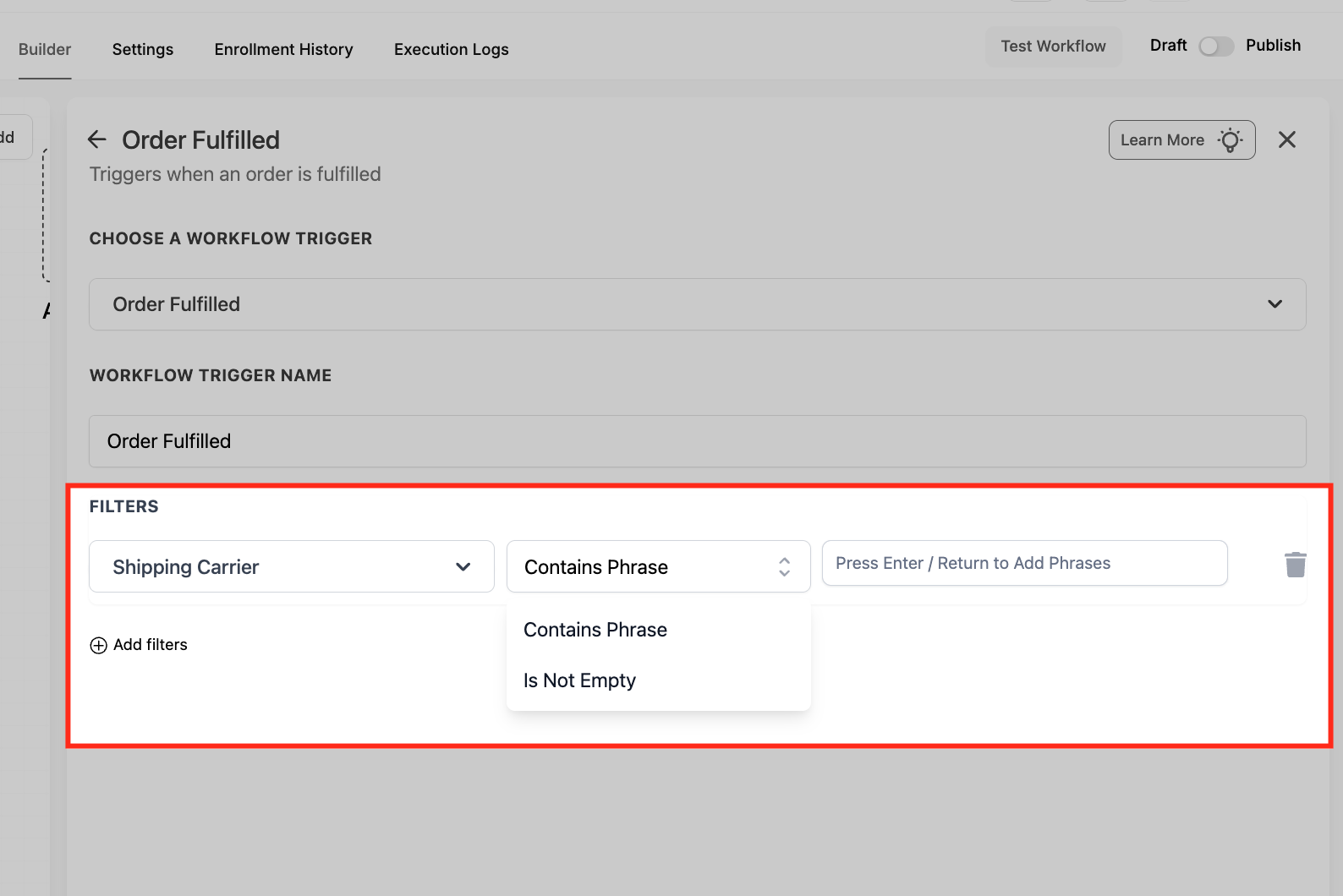Click the 'Triggers when an order is fulfilled' text
The width and height of the screenshot is (1343, 896).
(235, 174)
